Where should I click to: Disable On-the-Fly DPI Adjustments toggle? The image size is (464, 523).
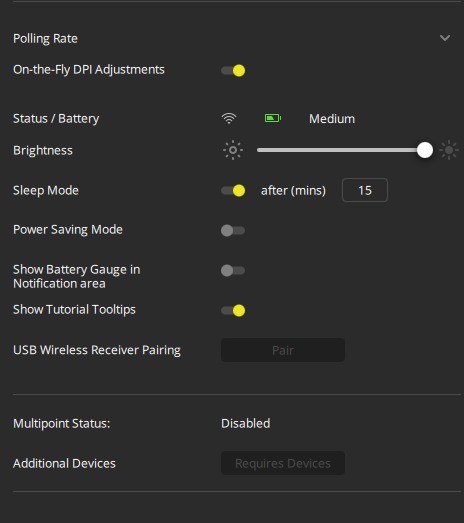[233, 70]
